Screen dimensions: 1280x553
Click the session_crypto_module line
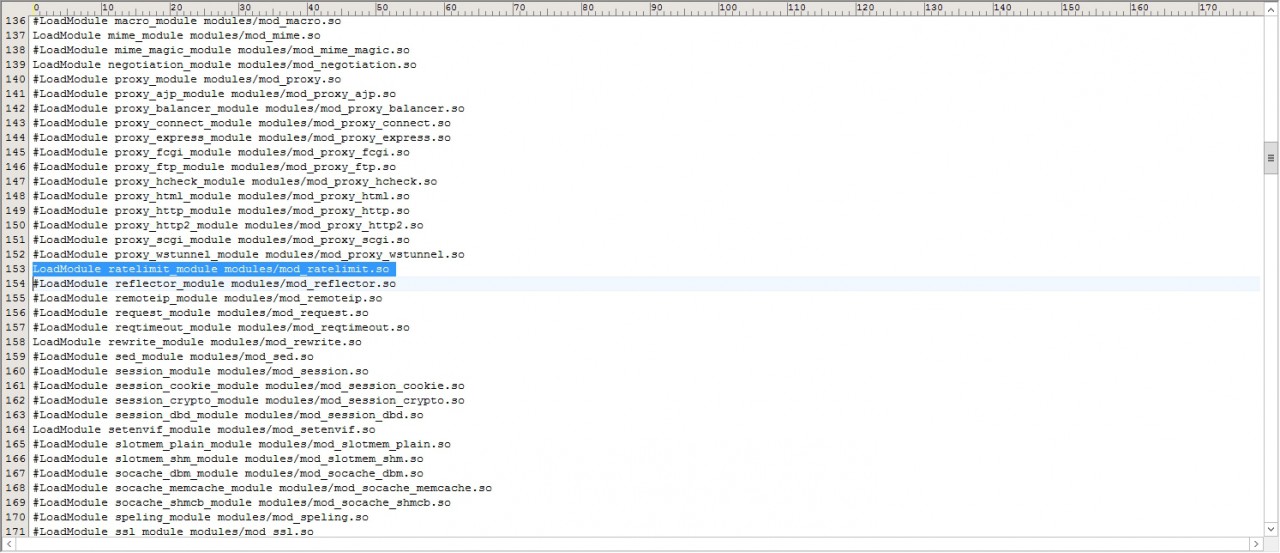click(x=249, y=401)
